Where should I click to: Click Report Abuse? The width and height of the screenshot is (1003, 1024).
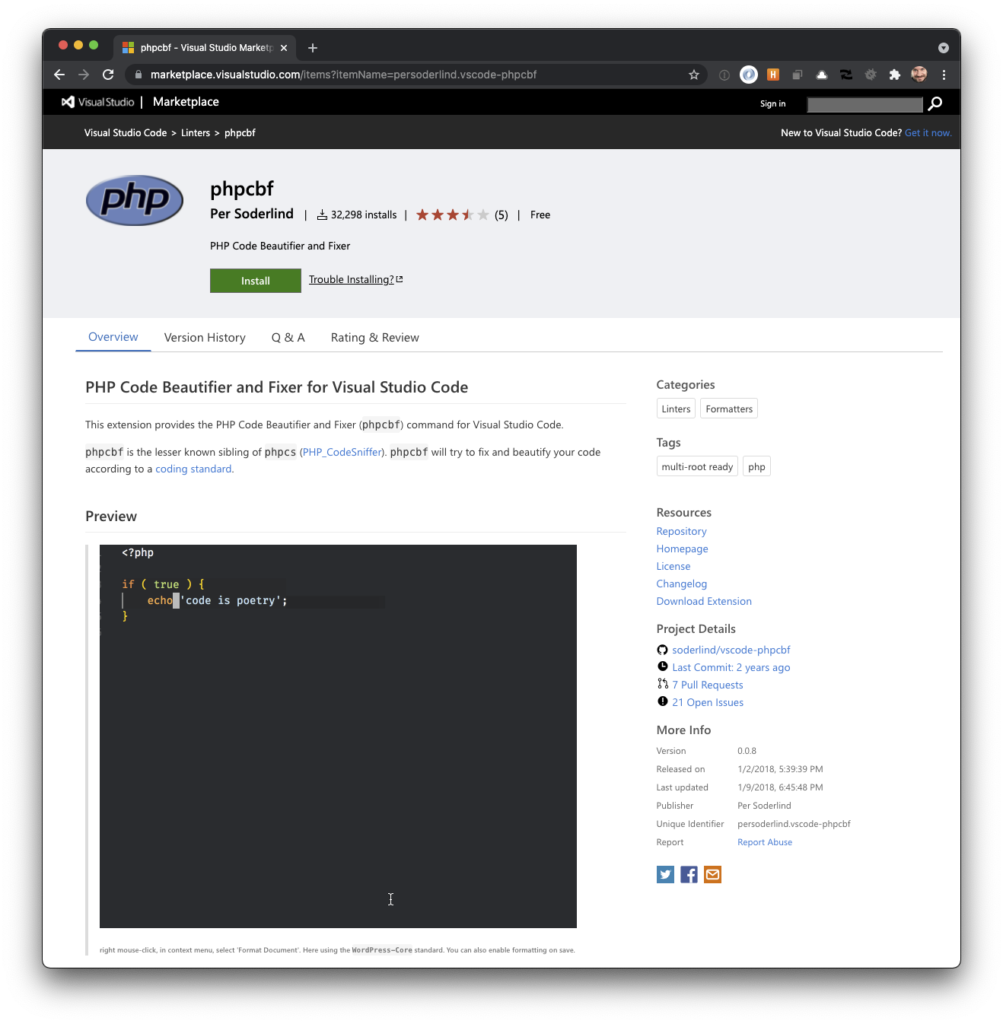point(765,842)
